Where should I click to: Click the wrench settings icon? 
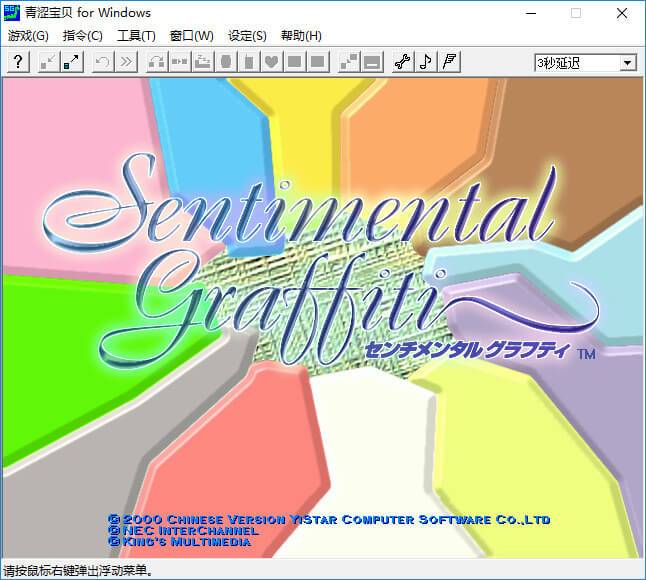coord(402,62)
